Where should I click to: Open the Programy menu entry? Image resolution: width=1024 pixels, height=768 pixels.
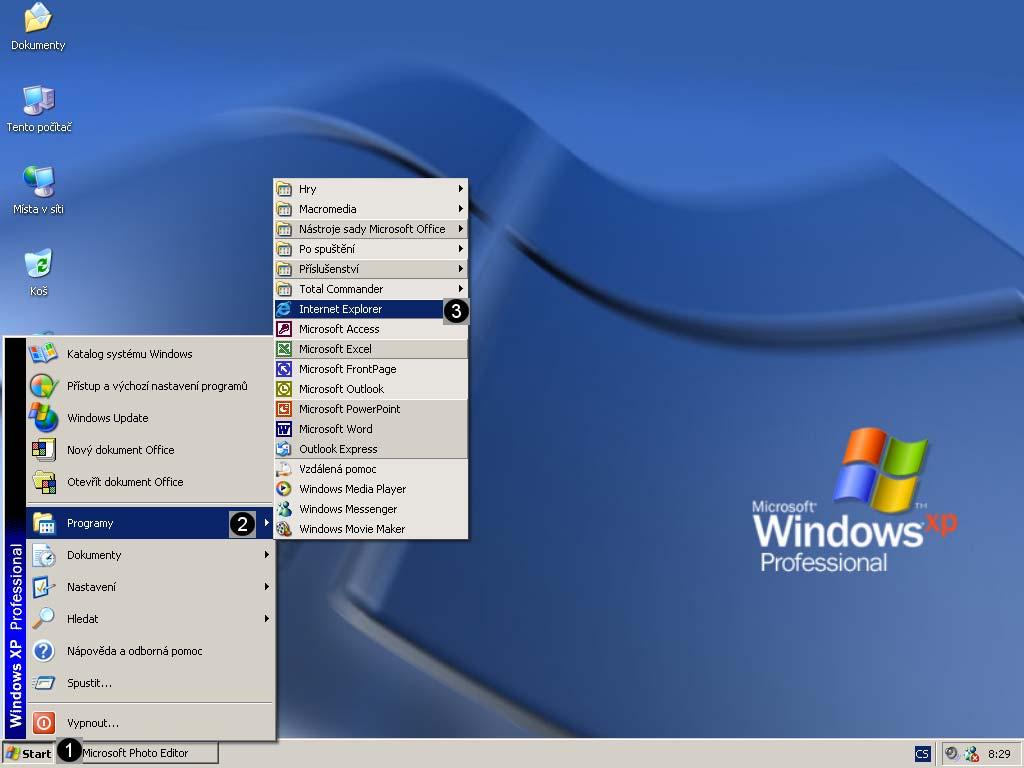150,523
